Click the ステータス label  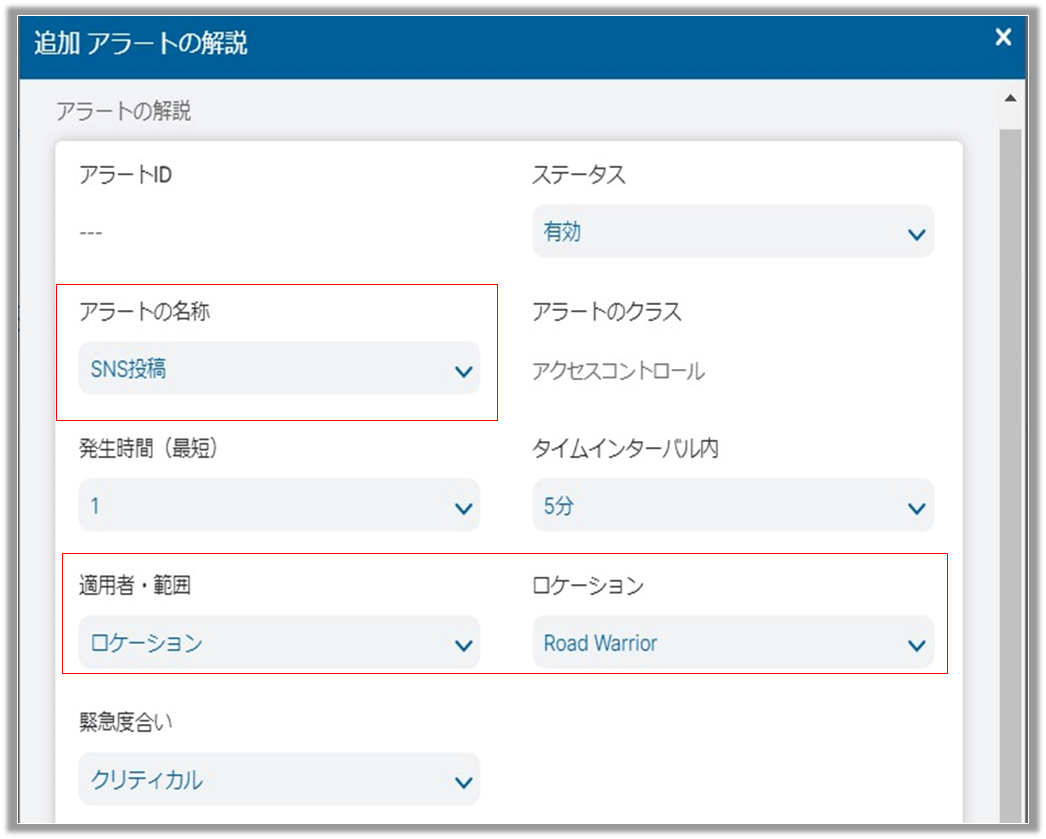pos(578,175)
